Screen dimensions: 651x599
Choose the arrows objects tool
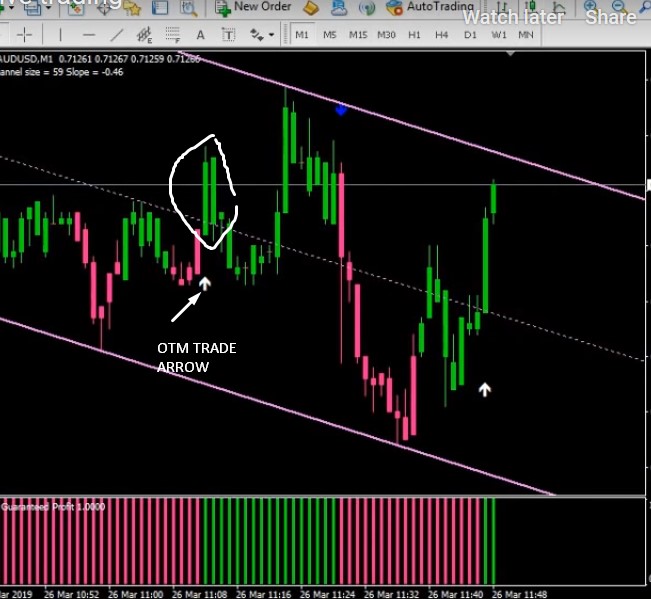[x=257, y=35]
